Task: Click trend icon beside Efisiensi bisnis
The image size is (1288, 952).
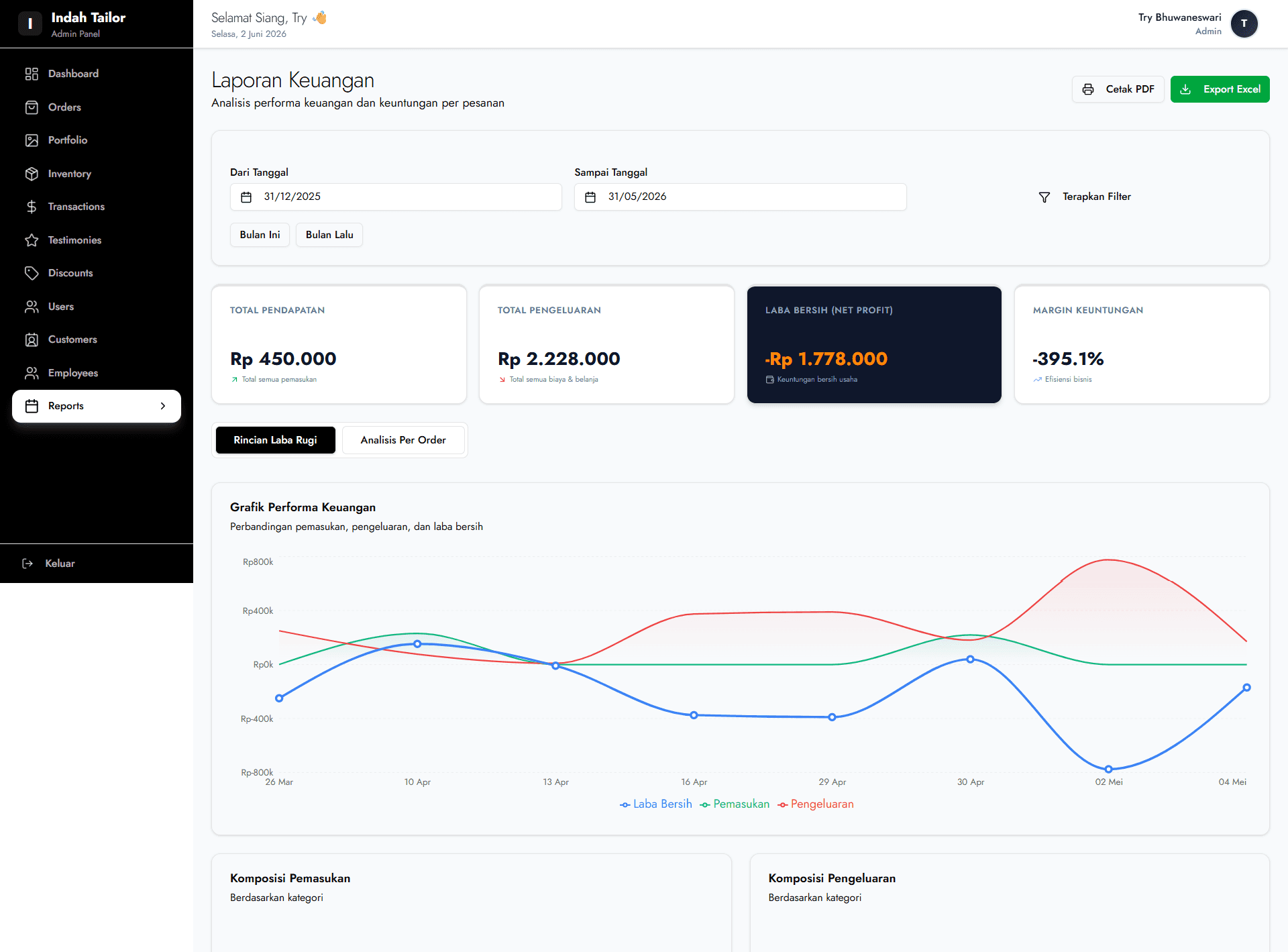Action: click(x=1037, y=380)
